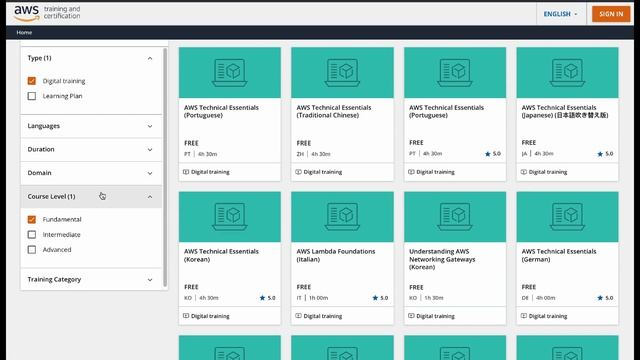Click the star rating on German Technical Essentials card

[x=605, y=298]
